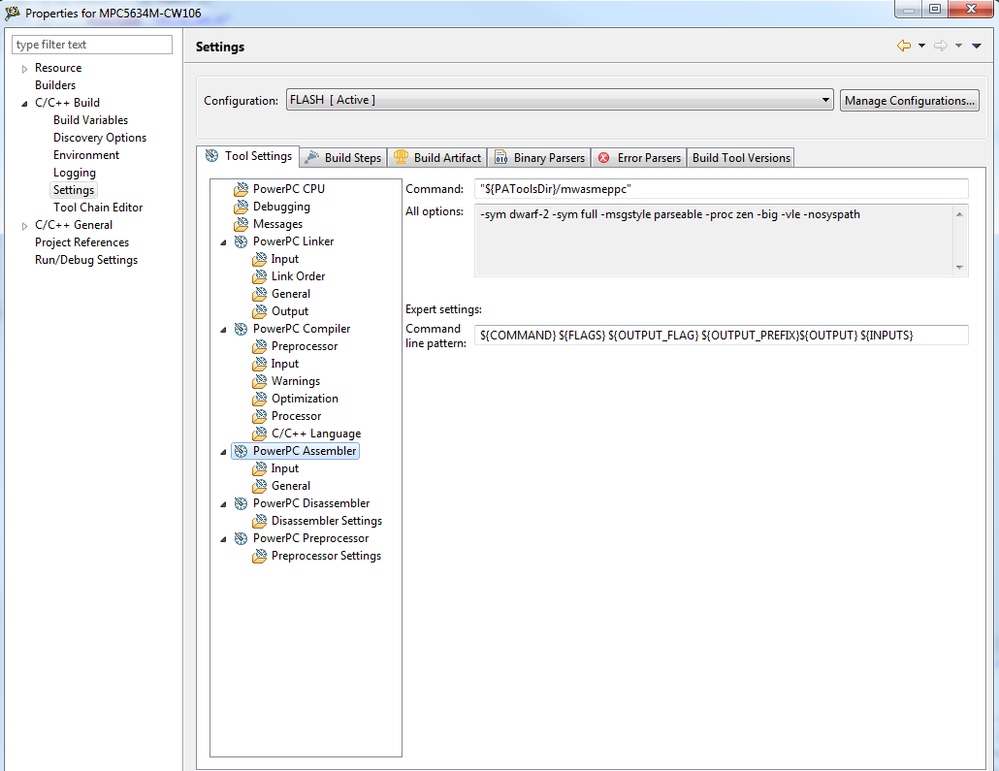The width and height of the screenshot is (999, 771).
Task: Collapse the PowerPC Compiler node
Action: (x=223, y=330)
